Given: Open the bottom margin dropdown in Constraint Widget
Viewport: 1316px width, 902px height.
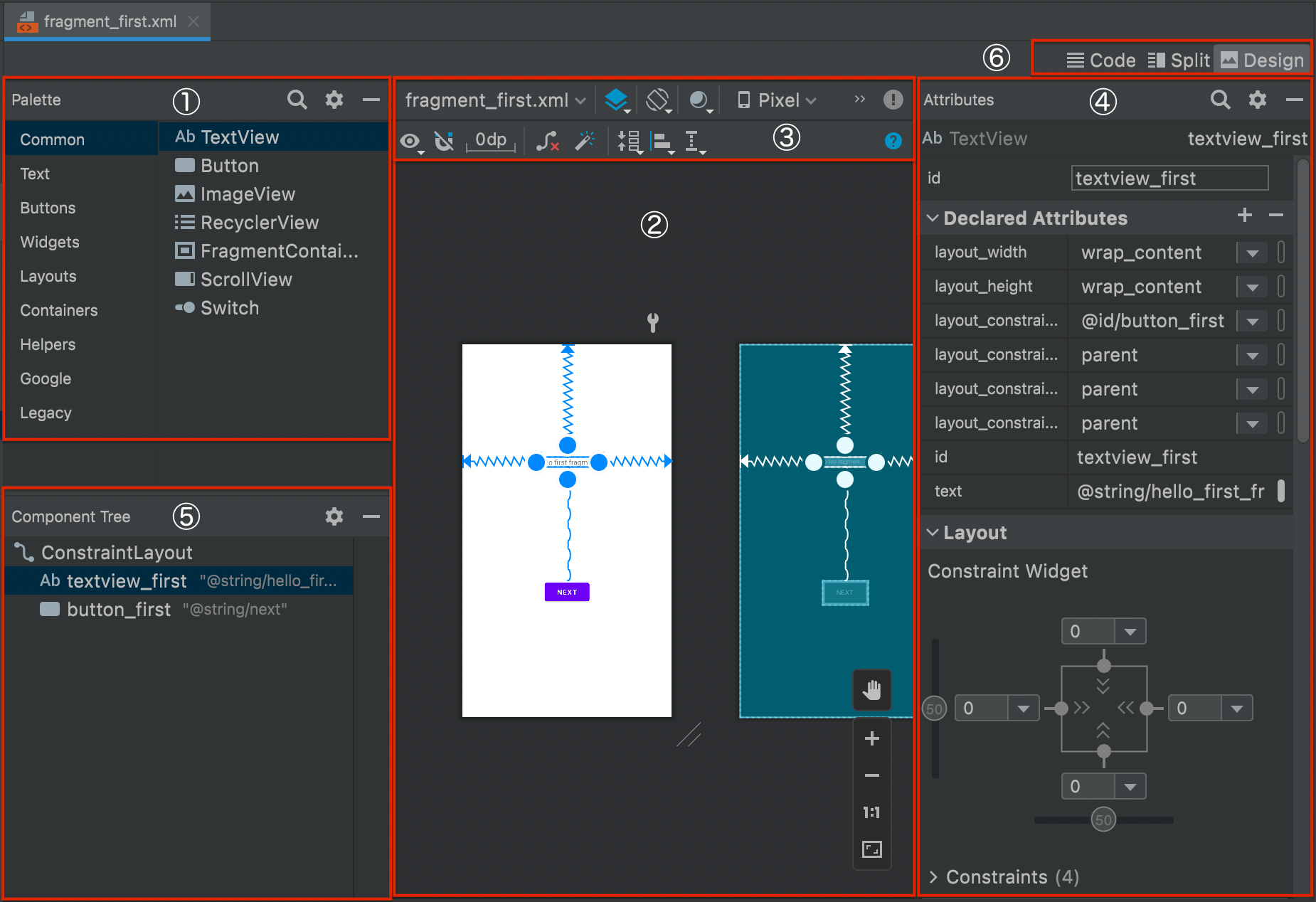Looking at the screenshot, I should (x=1130, y=786).
